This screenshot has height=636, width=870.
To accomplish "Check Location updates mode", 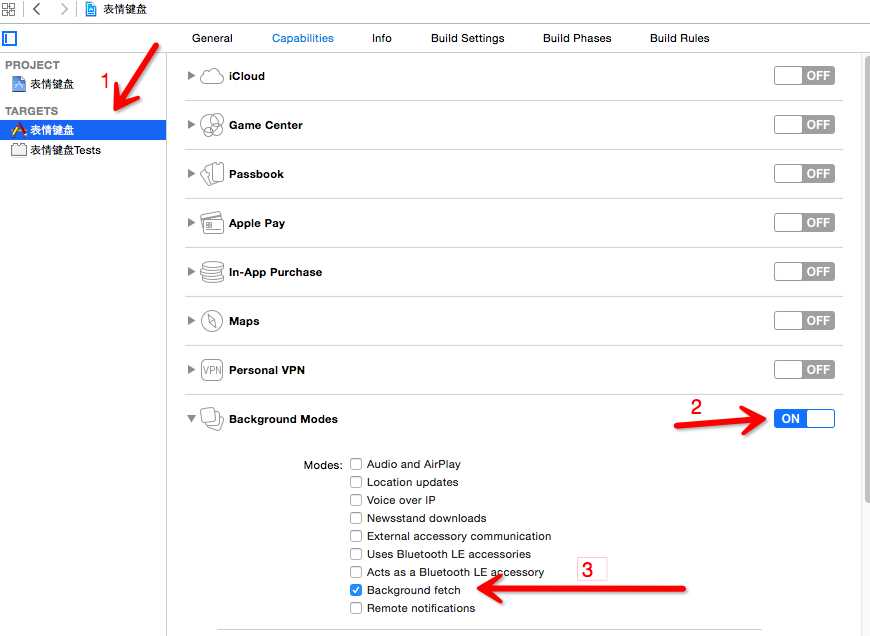I will (x=356, y=482).
